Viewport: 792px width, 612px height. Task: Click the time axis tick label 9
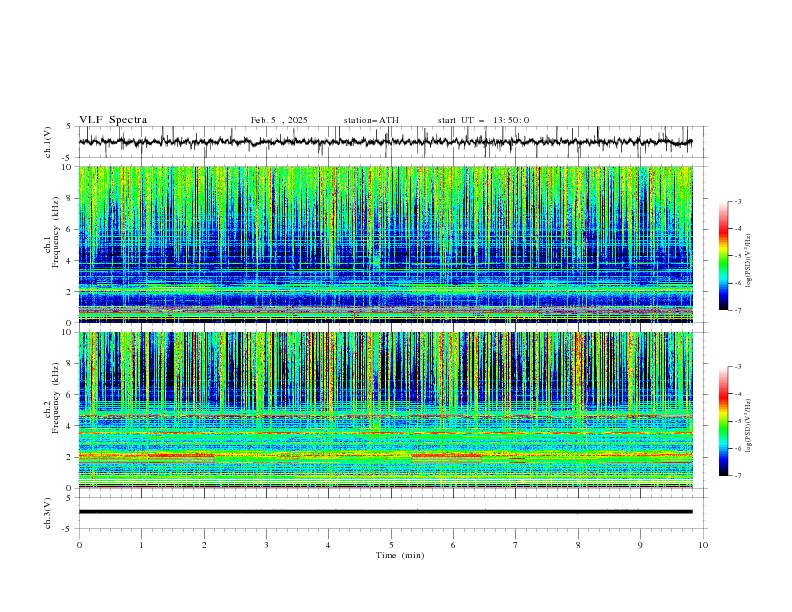pyautogui.click(x=640, y=545)
